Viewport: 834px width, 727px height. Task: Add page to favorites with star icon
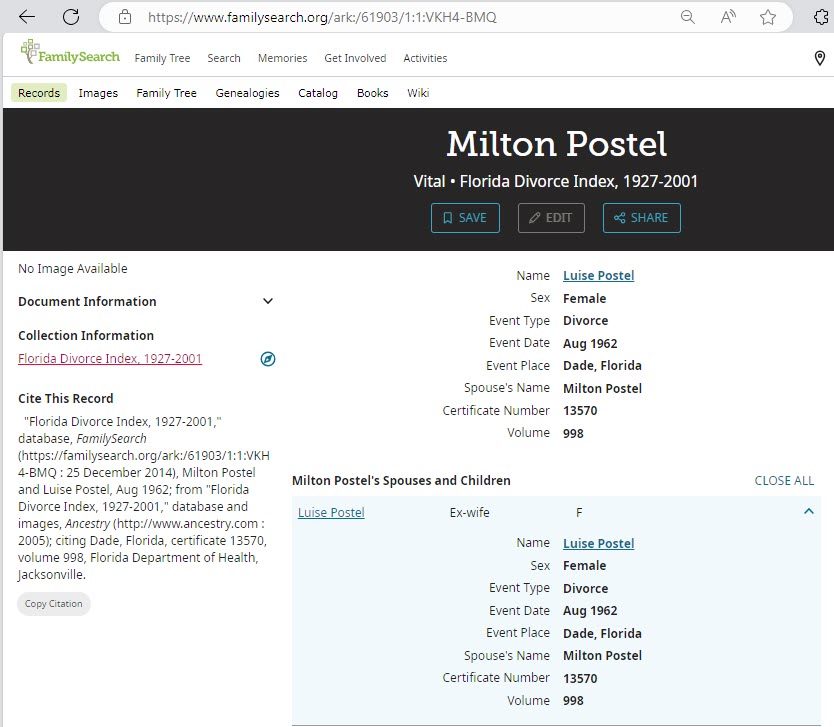click(x=768, y=17)
